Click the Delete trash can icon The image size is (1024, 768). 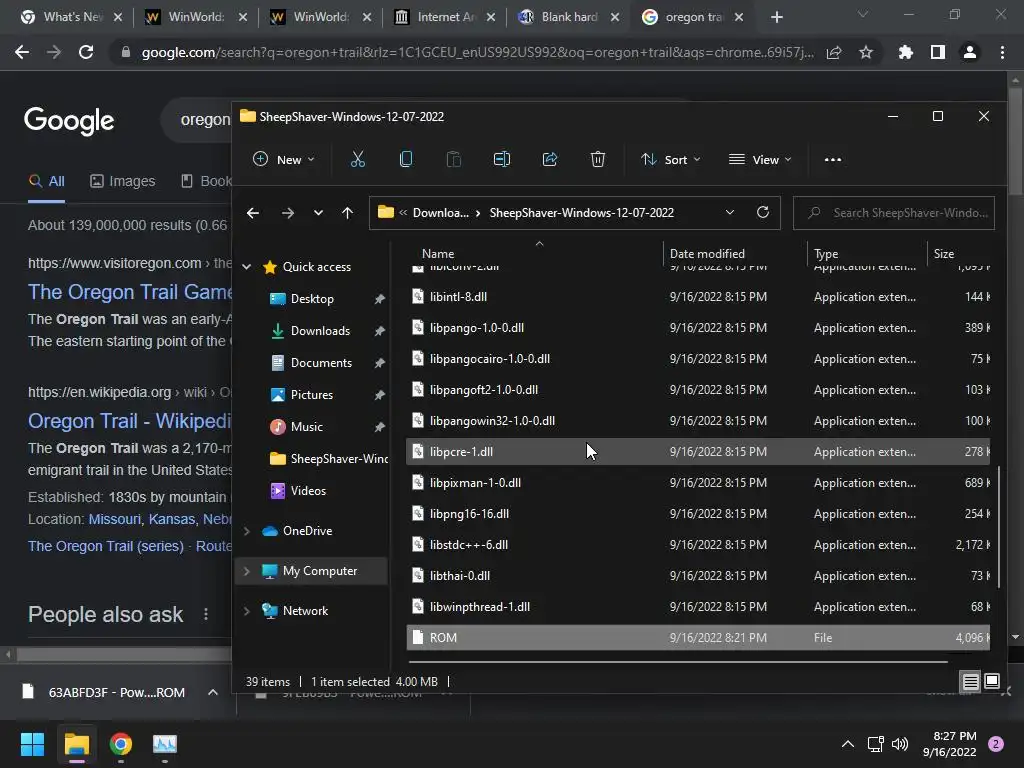tap(598, 159)
